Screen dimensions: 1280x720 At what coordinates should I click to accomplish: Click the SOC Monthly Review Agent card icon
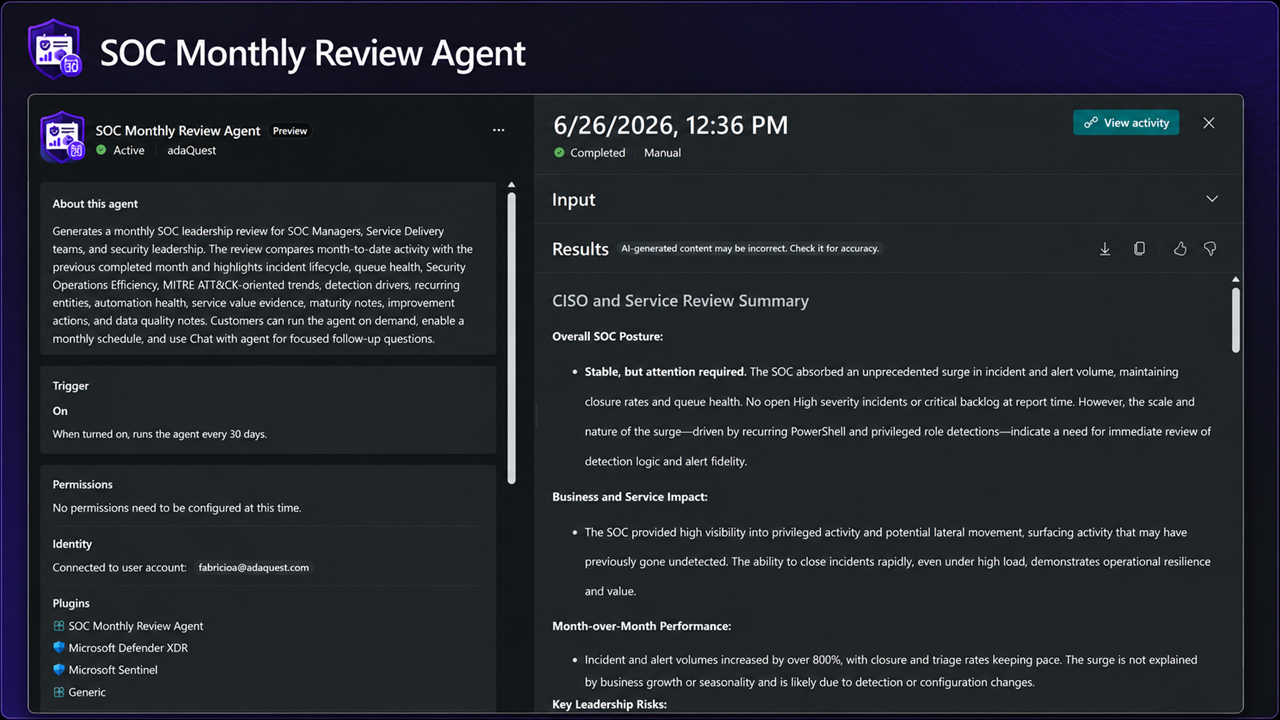click(x=62, y=137)
